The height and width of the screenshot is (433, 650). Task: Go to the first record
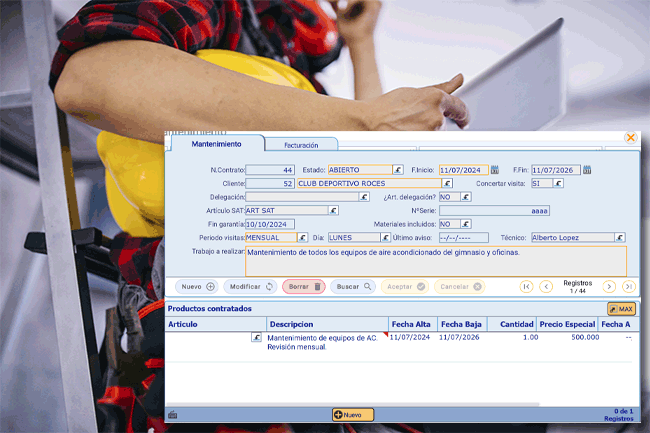(x=526, y=287)
